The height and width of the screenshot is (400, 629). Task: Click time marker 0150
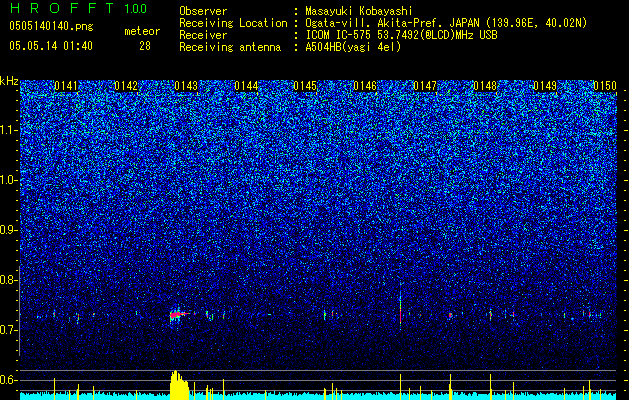point(605,86)
